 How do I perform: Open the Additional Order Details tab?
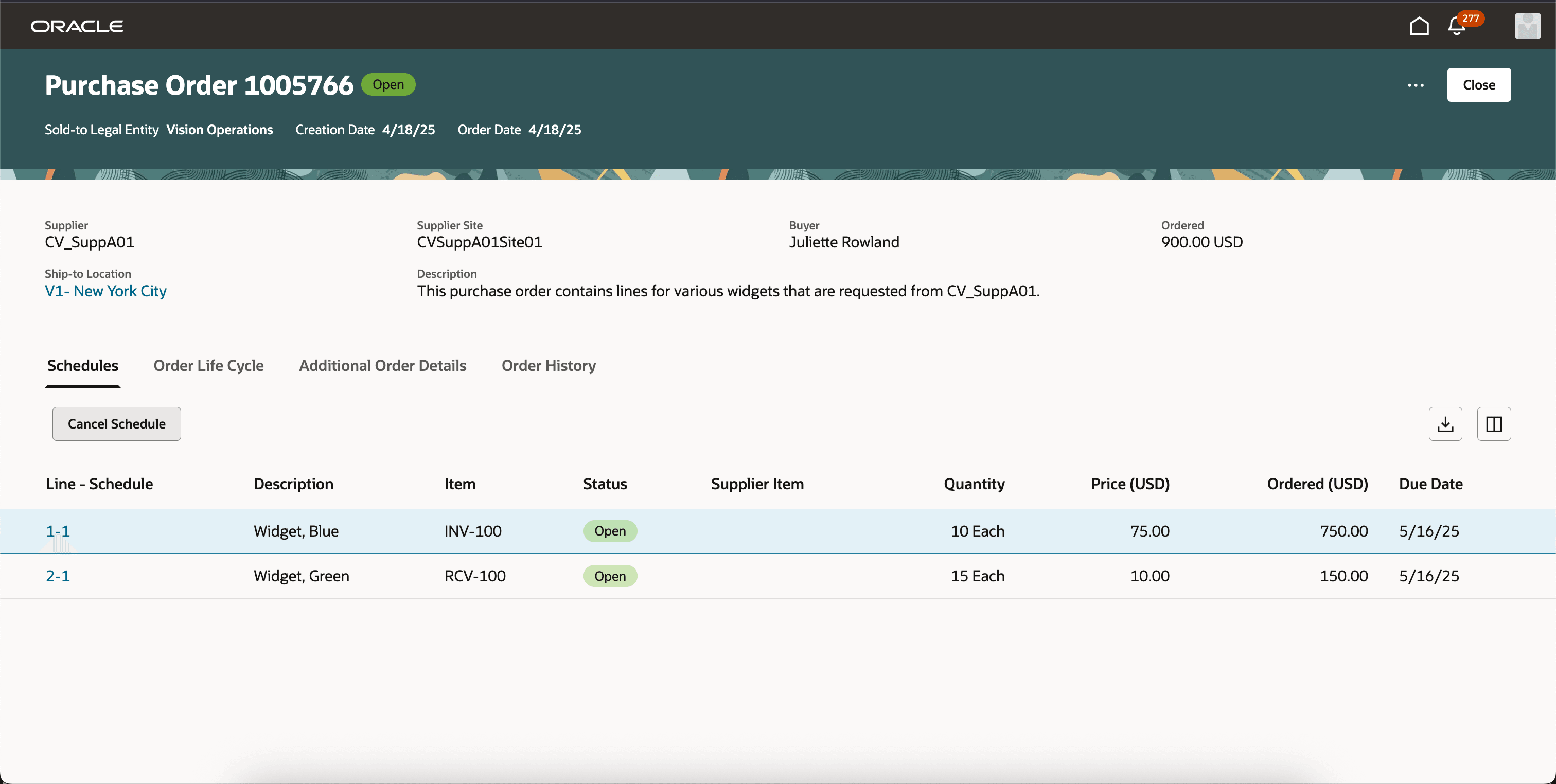point(382,365)
